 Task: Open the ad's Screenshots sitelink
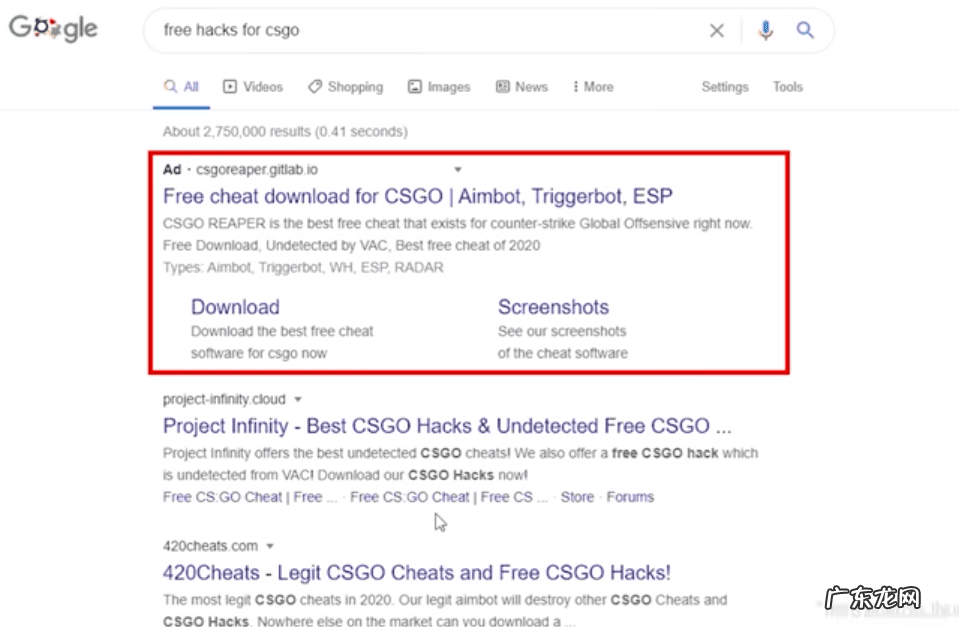tap(553, 307)
